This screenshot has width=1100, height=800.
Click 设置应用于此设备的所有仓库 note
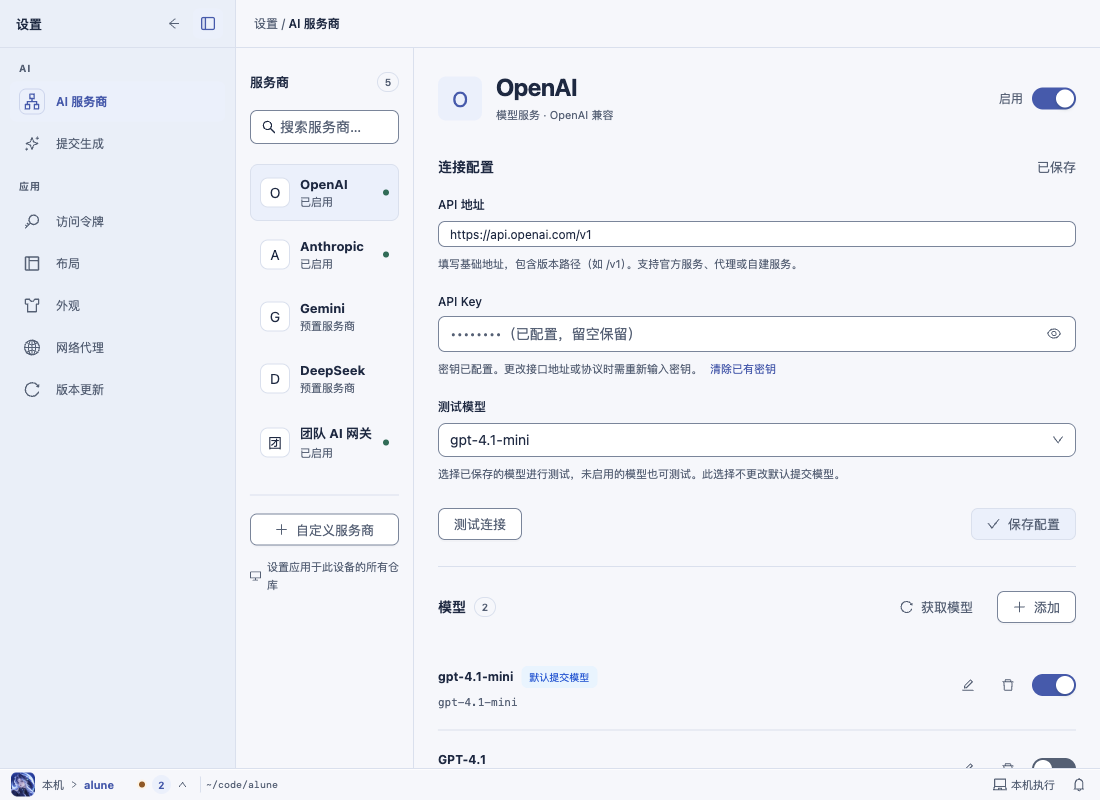[x=325, y=576]
